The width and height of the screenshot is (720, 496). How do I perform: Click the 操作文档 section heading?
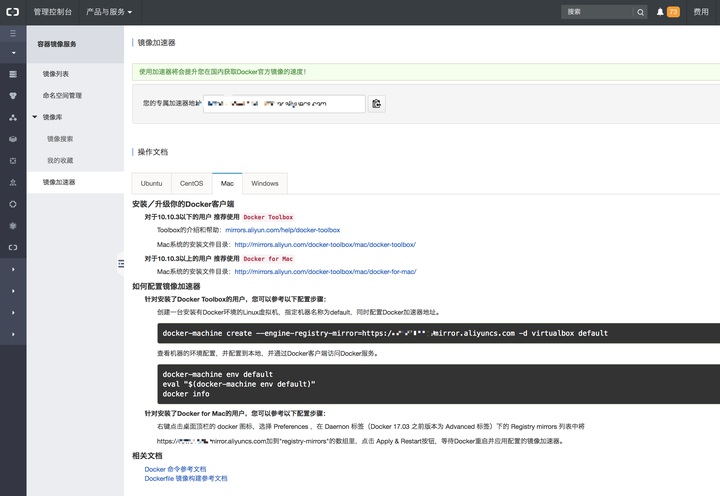153,152
